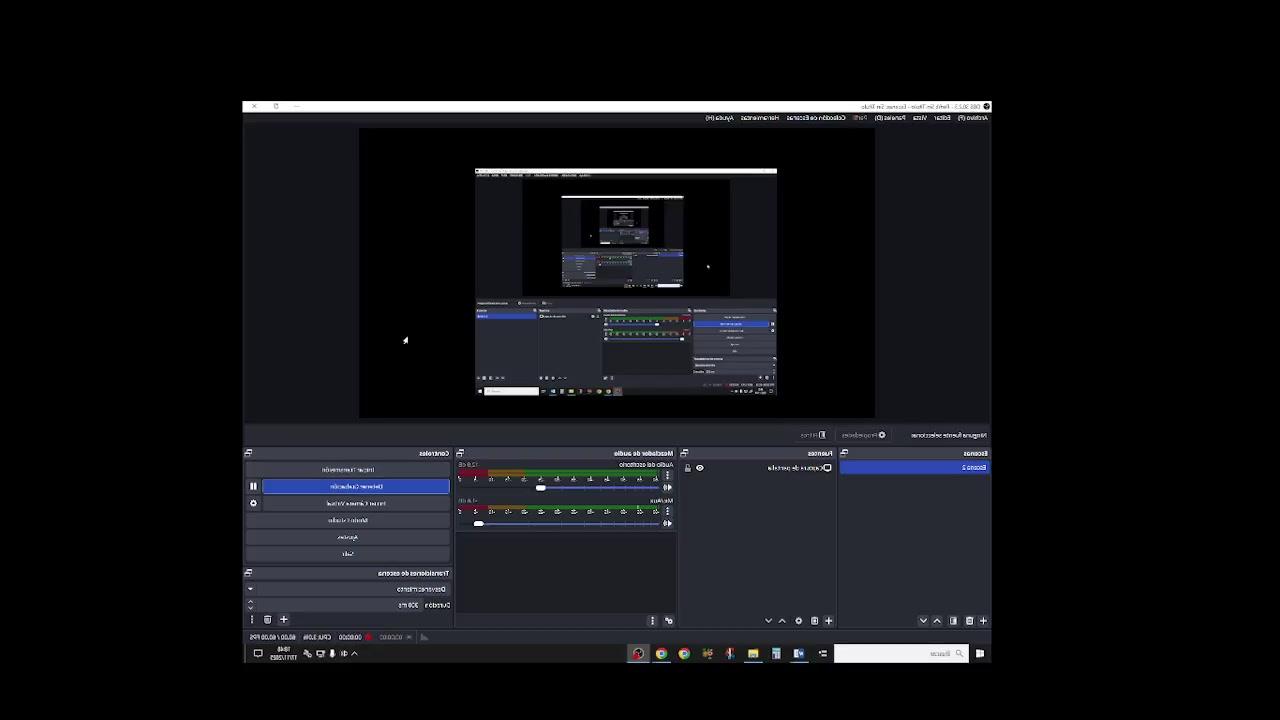Click the Salir button to exit OBS

click(x=347, y=554)
